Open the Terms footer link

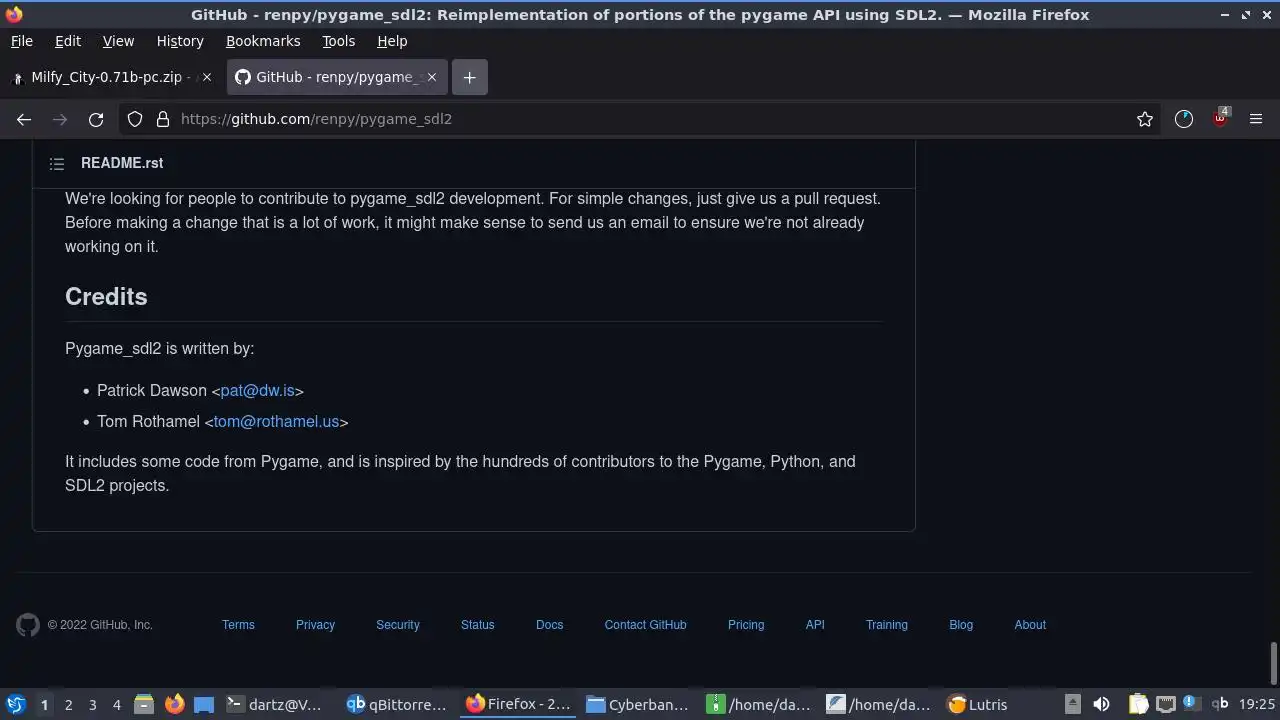tap(238, 625)
